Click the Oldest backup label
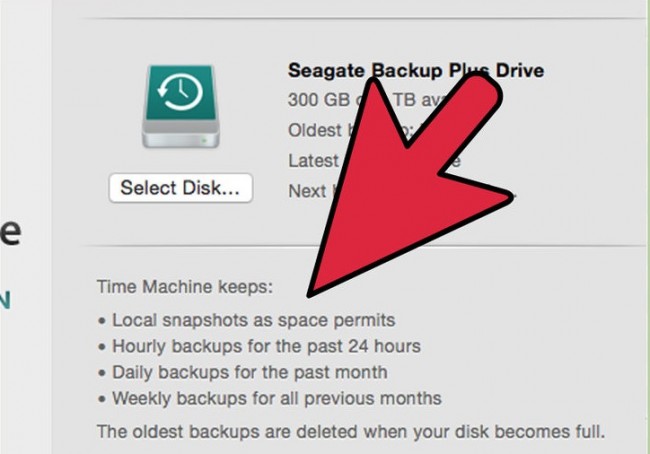 [318, 130]
